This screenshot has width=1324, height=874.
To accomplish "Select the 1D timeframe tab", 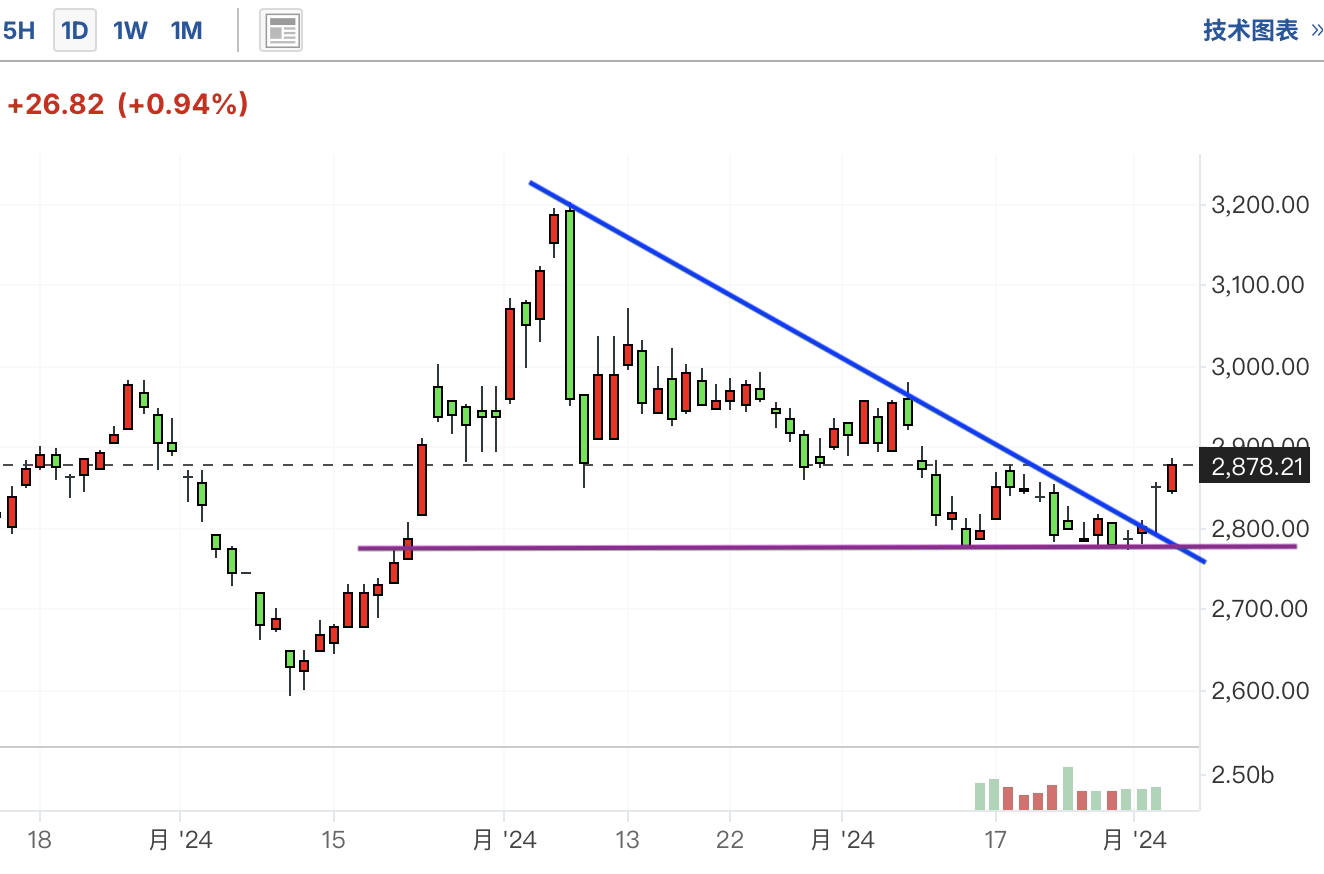I will [75, 31].
